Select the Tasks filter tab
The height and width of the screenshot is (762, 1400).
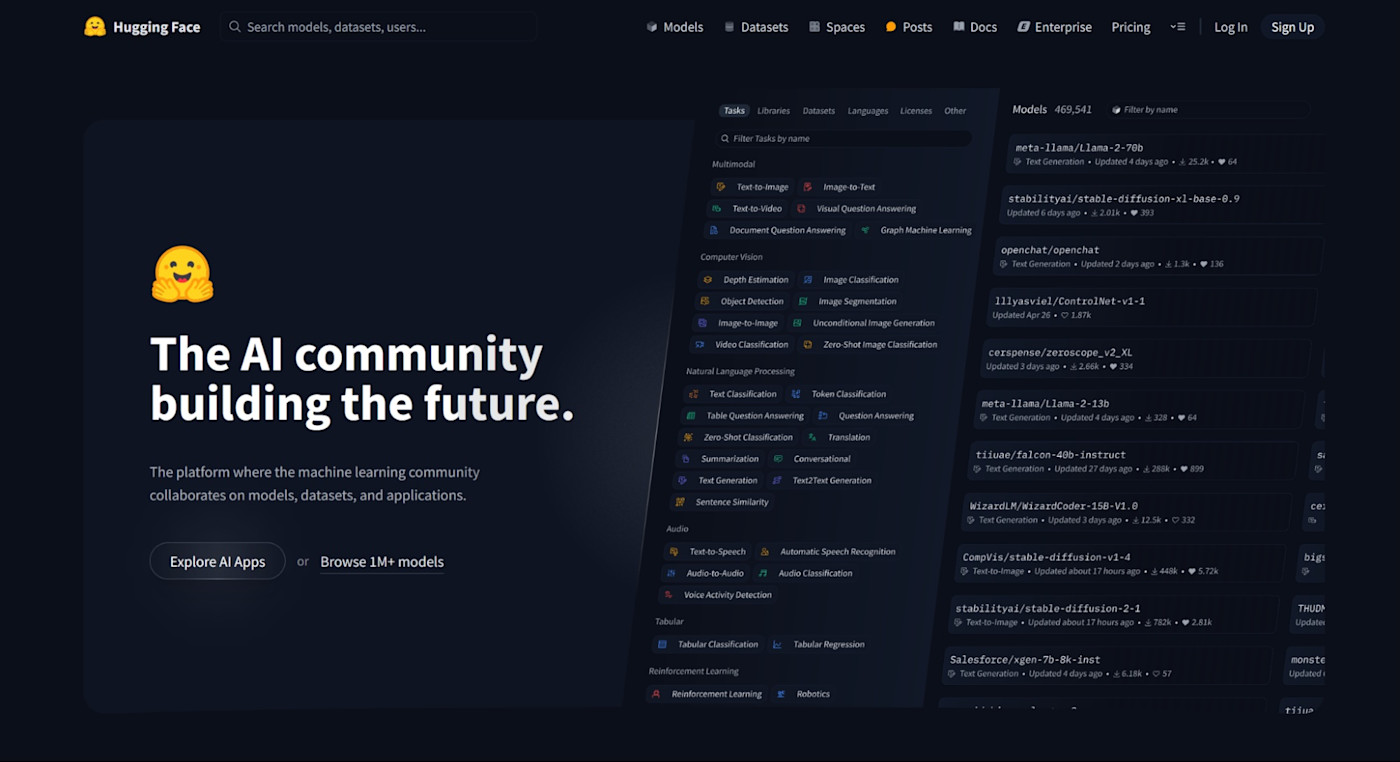734,111
